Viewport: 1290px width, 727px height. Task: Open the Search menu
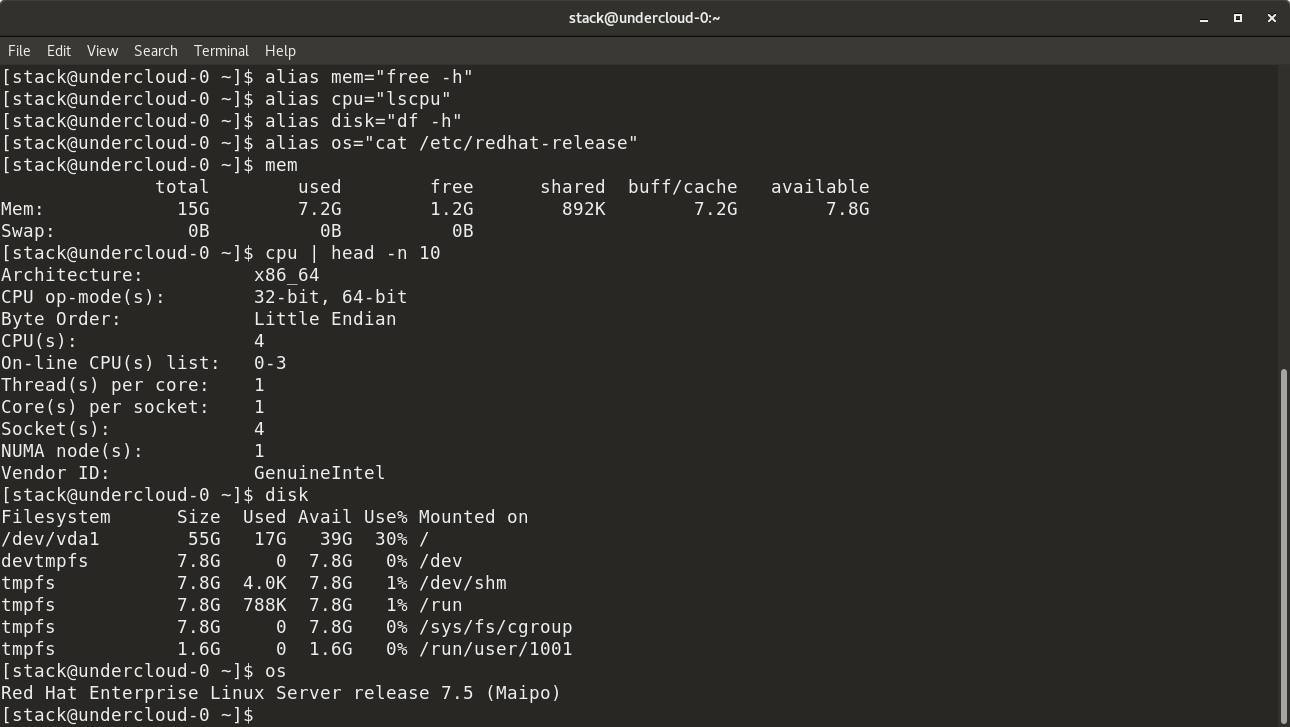click(156, 51)
